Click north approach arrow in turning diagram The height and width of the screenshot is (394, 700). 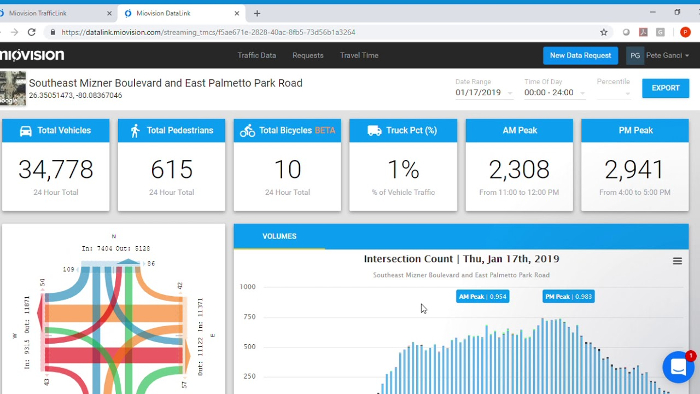tap(129, 262)
